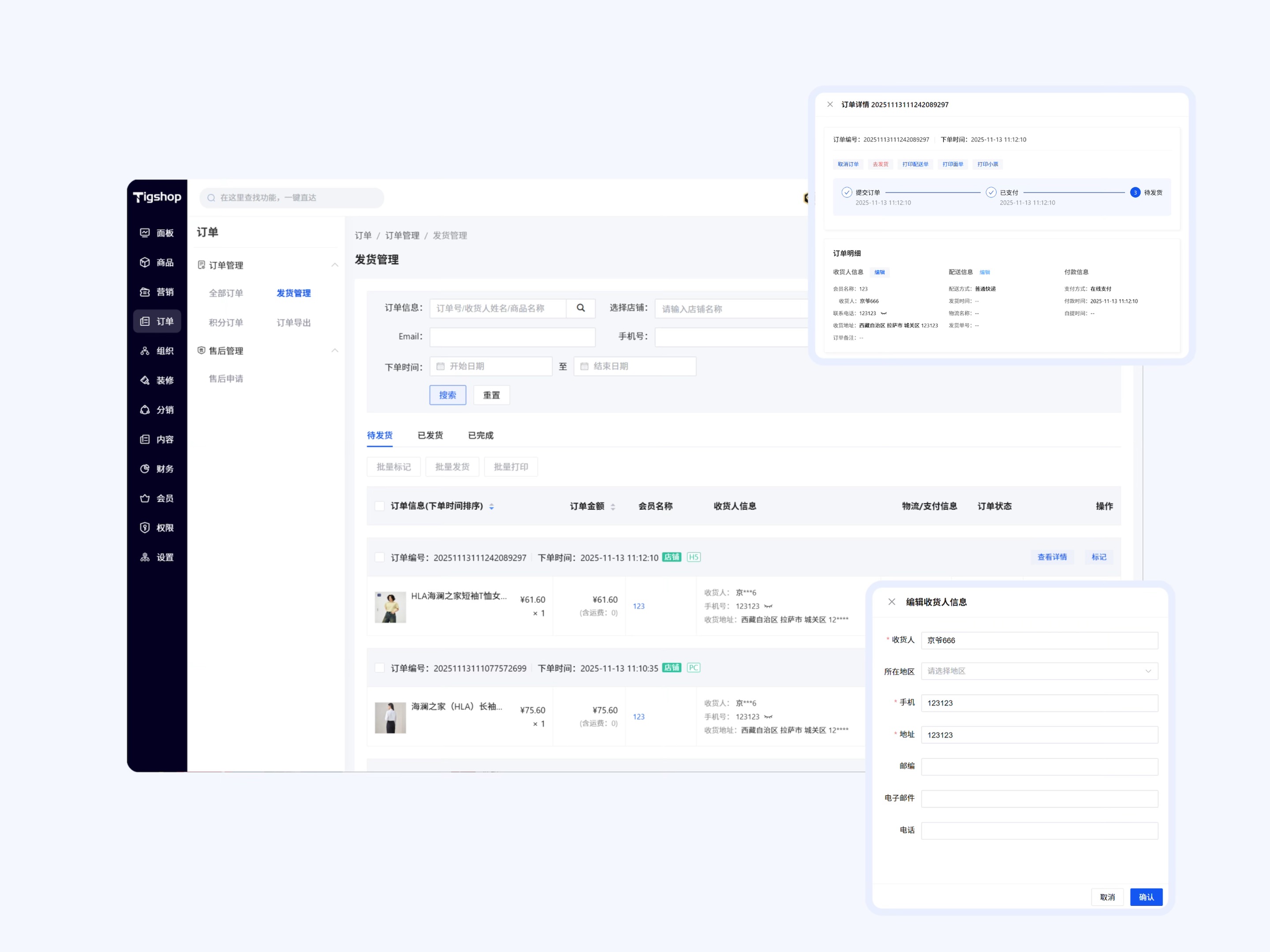The height and width of the screenshot is (952, 1270).
Task: Reveal phone number with eye icon in first order
Action: pyautogui.click(x=768, y=606)
